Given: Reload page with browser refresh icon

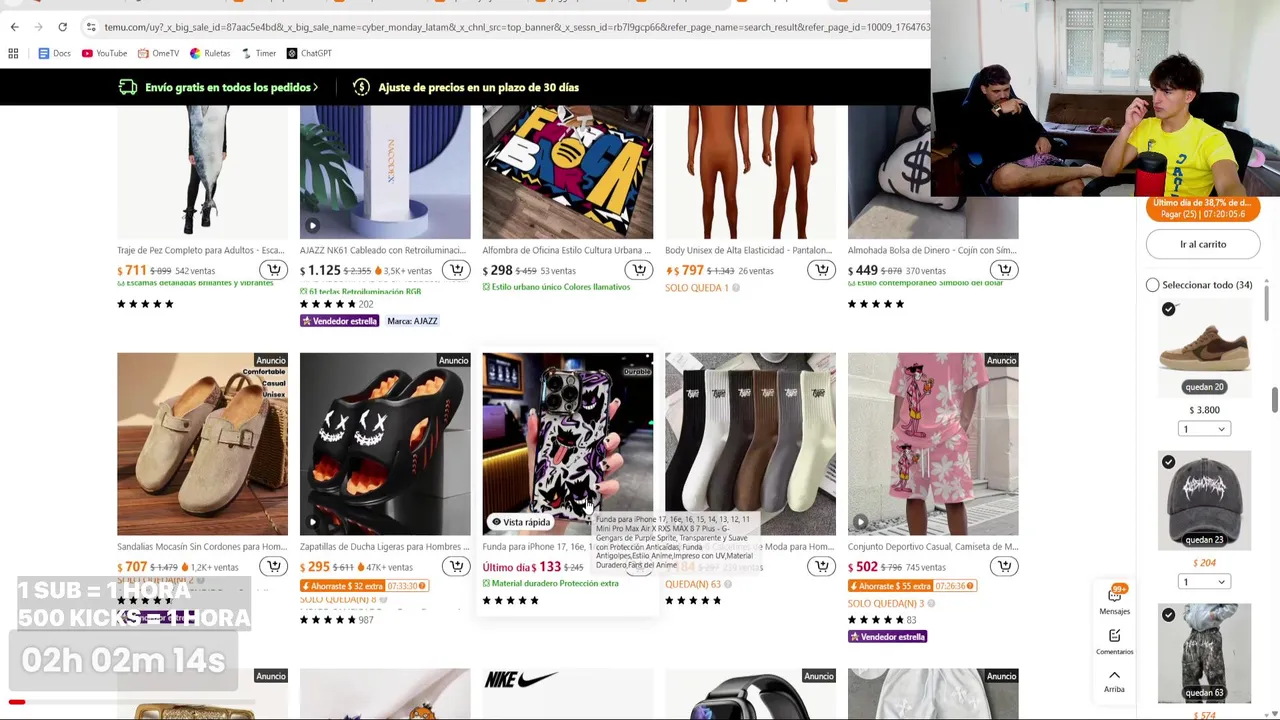Looking at the screenshot, I should tap(62, 27).
